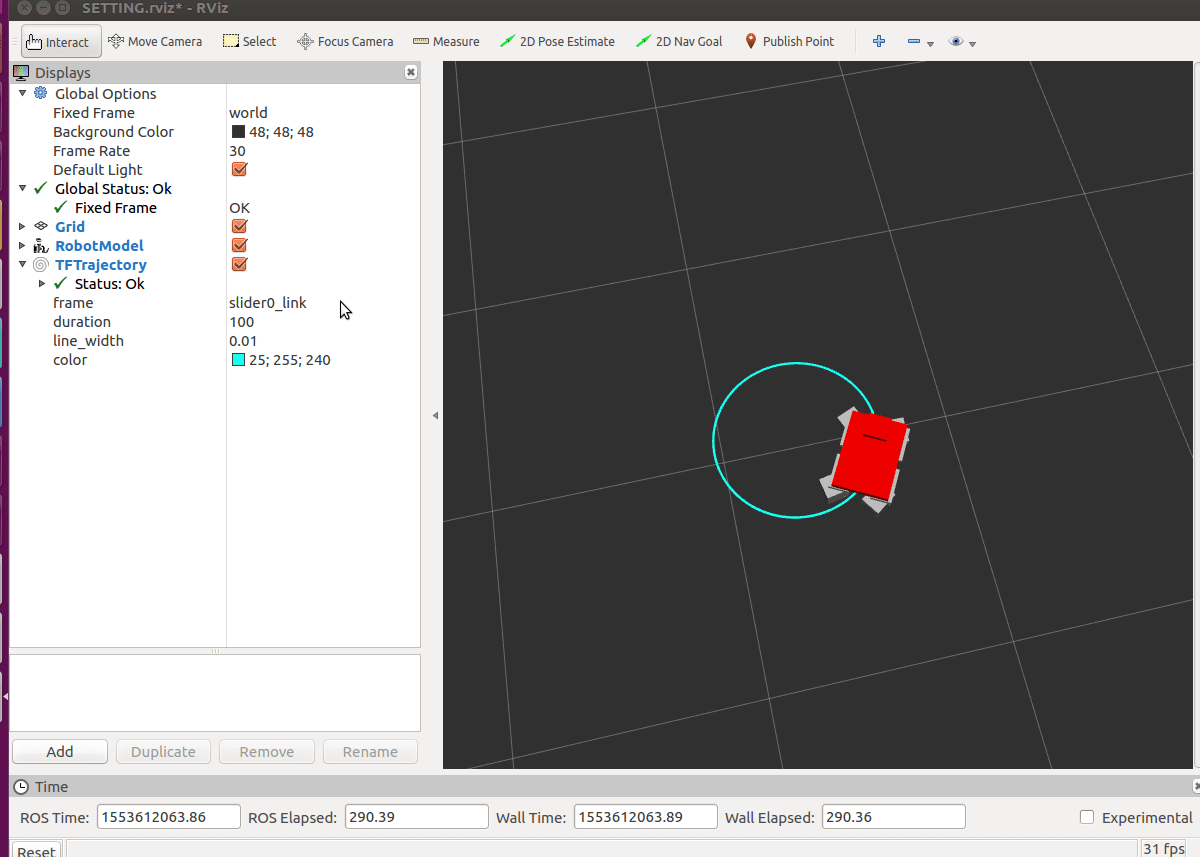This screenshot has height=857, width=1200.
Task: Pick the Measure tool
Action: click(x=445, y=42)
